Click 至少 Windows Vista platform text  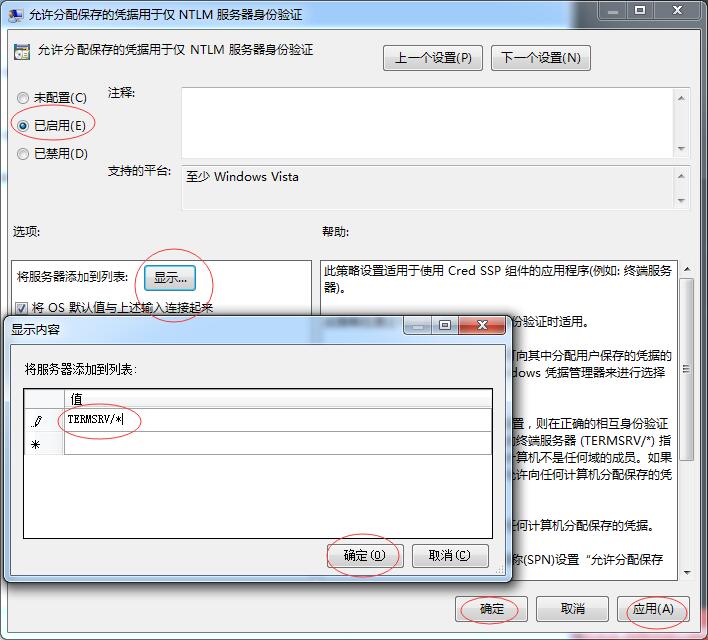[242, 177]
